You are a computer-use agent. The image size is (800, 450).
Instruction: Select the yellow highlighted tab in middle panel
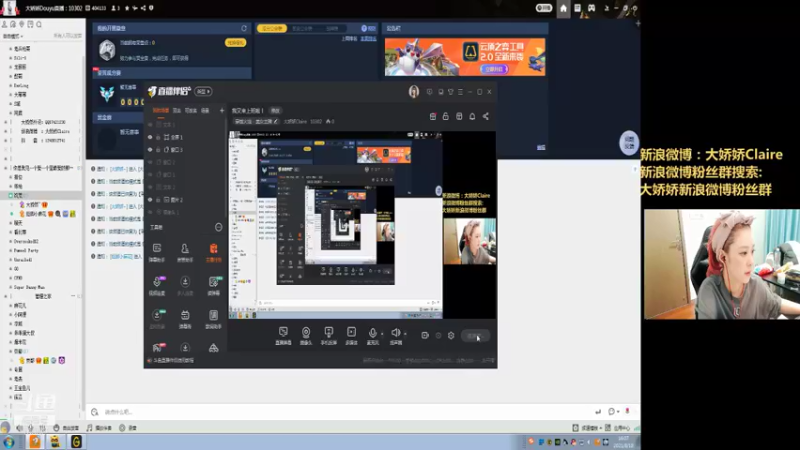point(272,29)
